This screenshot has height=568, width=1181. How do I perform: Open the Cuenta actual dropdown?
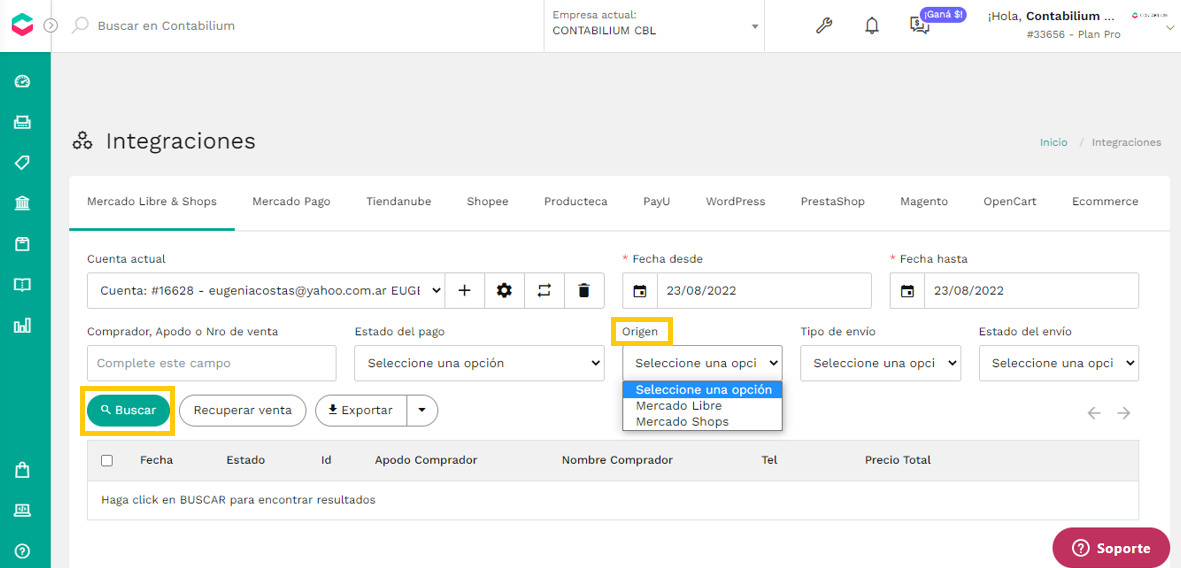266,291
